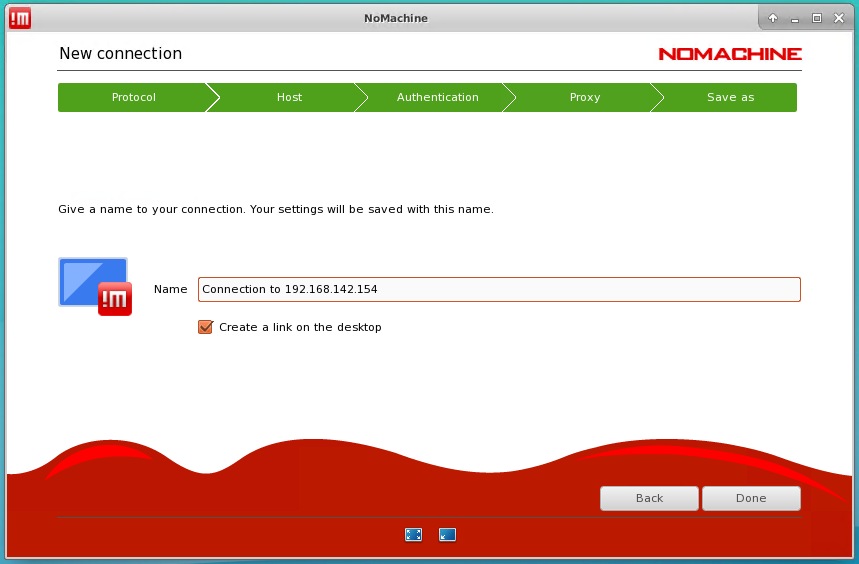Viewport: 859px width, 564px height.
Task: Go to the Host step
Action: [x=289, y=97]
